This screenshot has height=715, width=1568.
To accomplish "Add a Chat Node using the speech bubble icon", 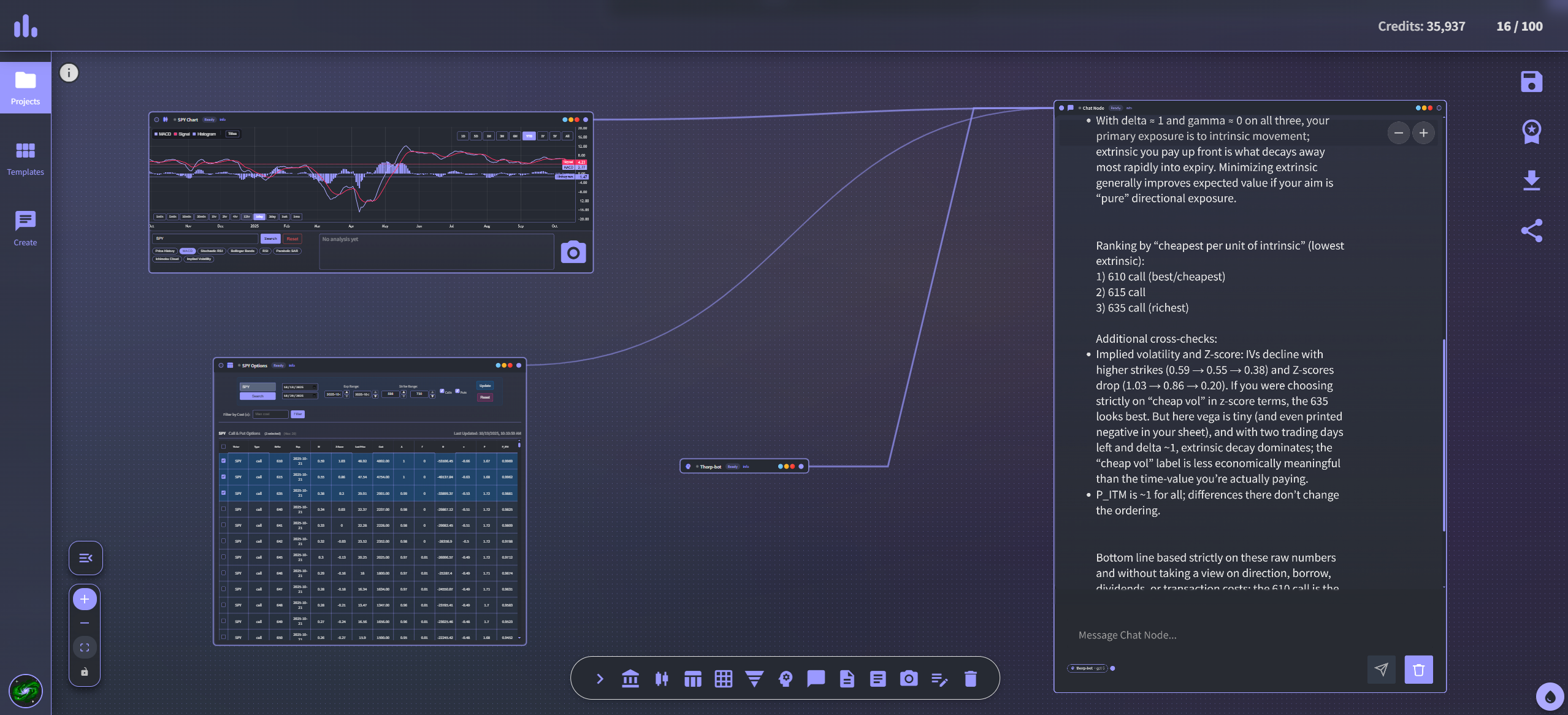I will 816,678.
